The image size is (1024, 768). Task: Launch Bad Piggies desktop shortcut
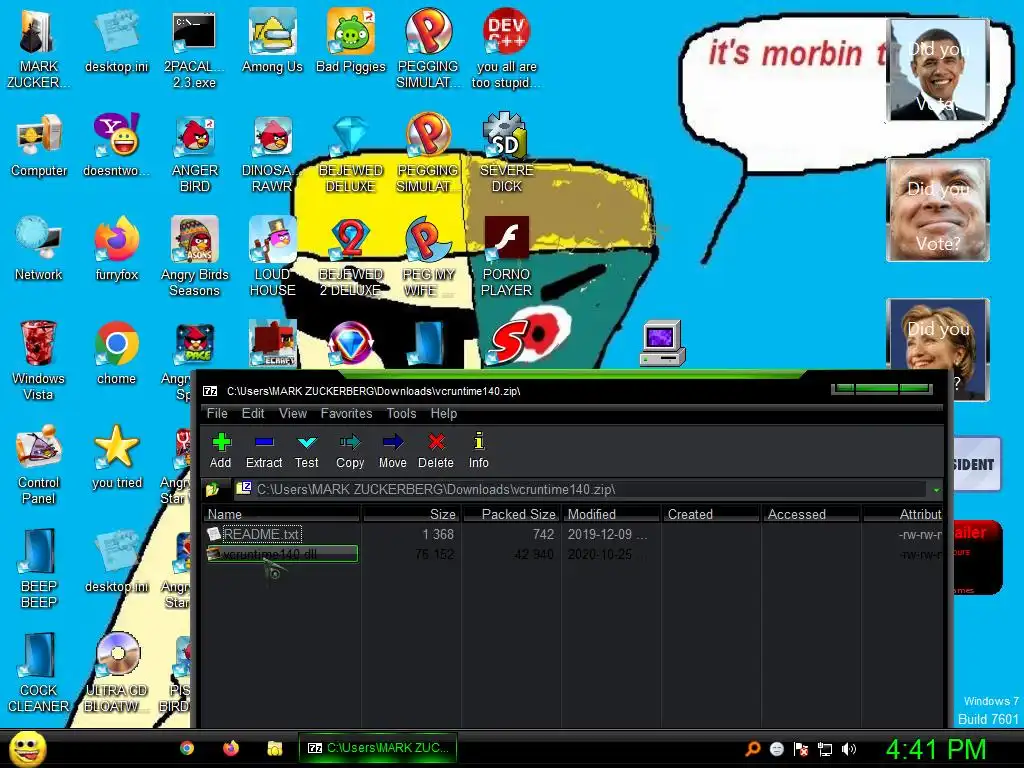pyautogui.click(x=351, y=41)
